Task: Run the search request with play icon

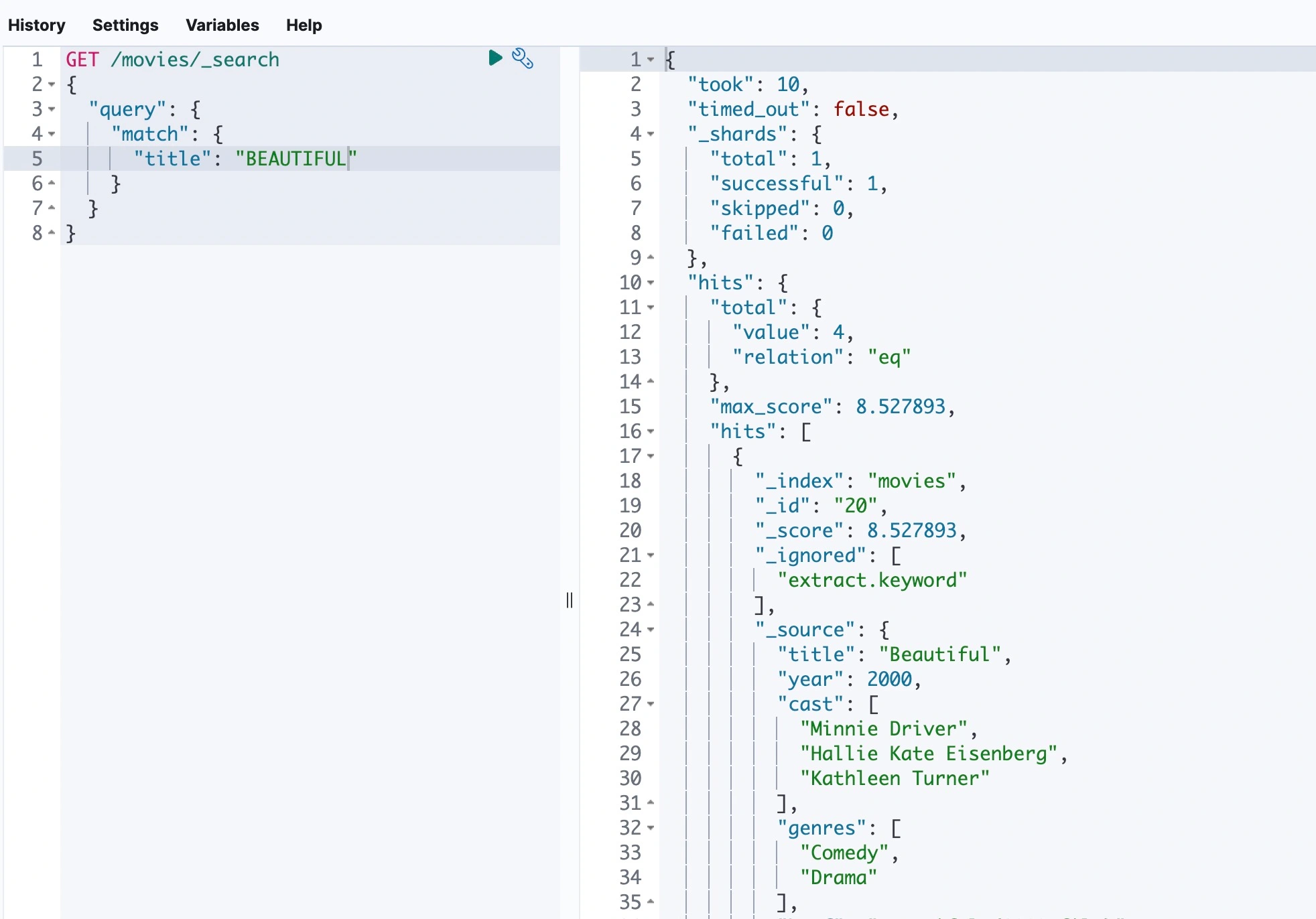Action: [495, 58]
